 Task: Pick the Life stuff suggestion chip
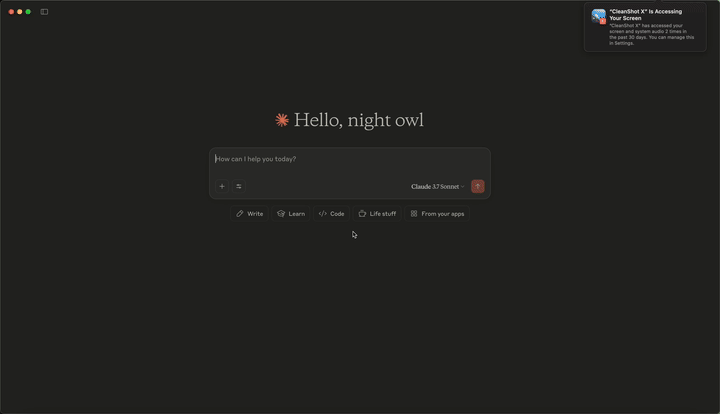(377, 214)
